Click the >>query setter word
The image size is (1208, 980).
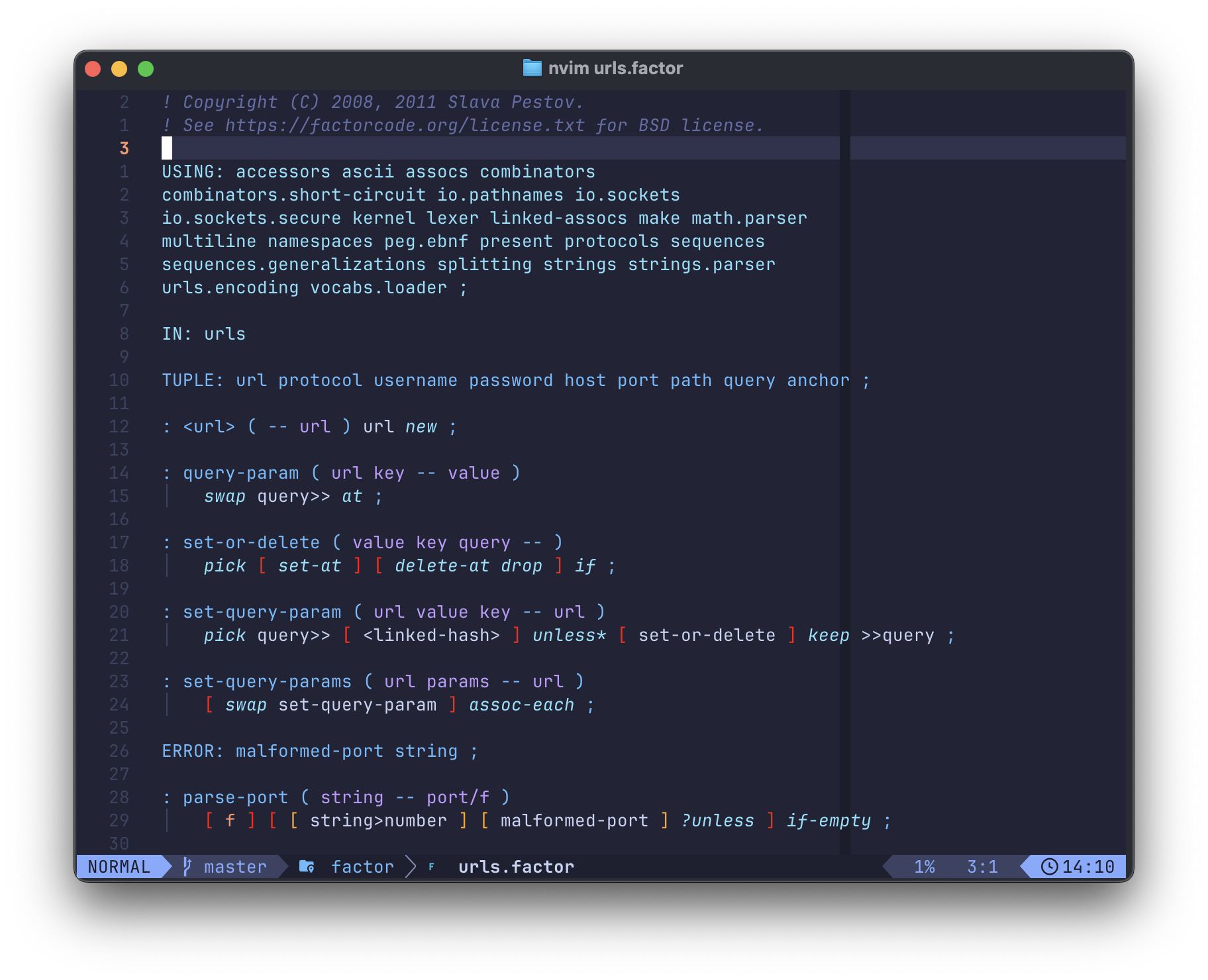tap(898, 635)
